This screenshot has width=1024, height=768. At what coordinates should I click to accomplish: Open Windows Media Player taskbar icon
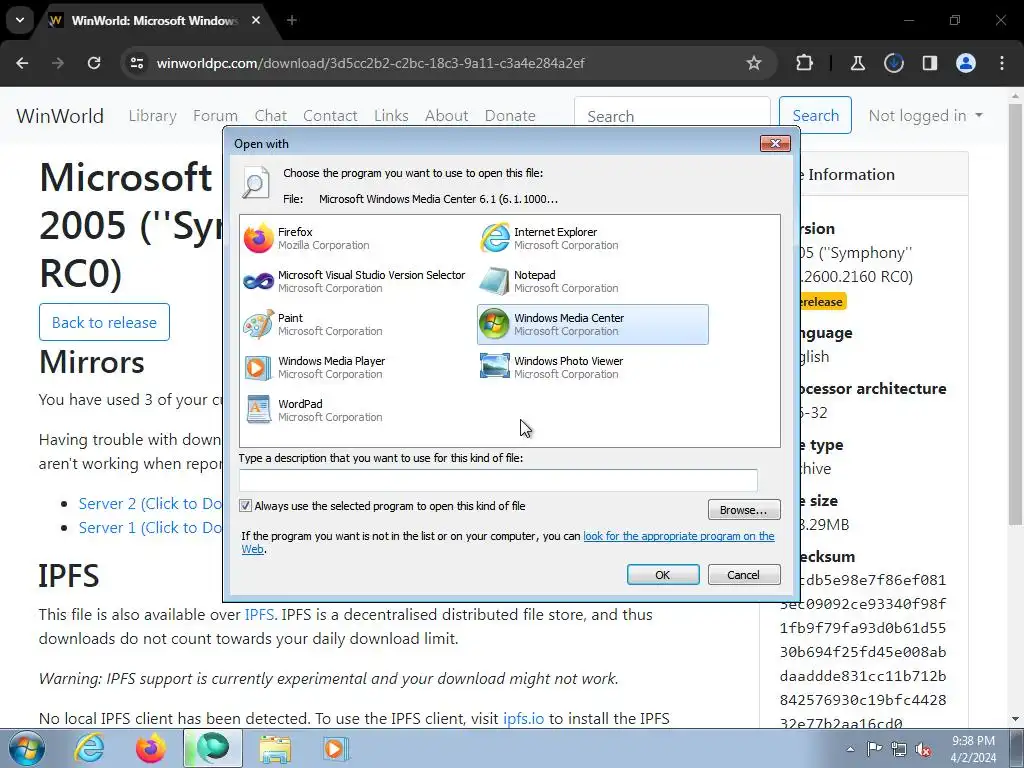tap(335, 748)
